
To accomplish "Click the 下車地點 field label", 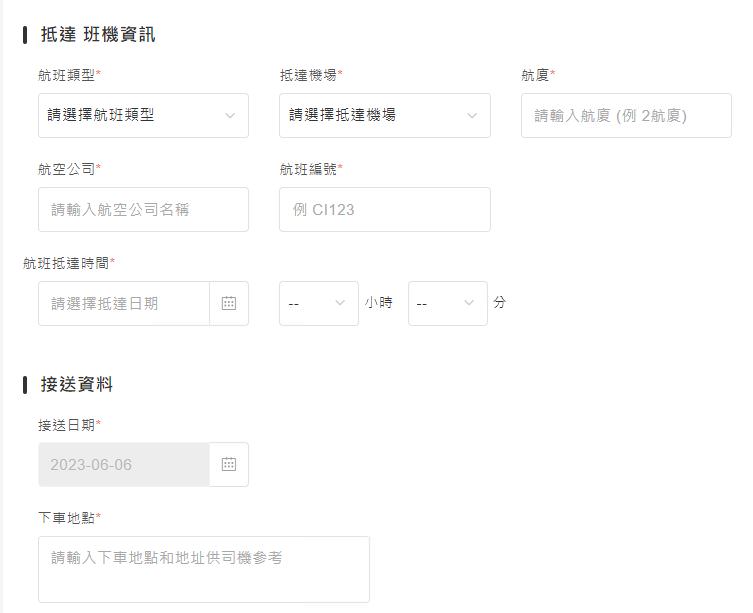I will (66, 518).
